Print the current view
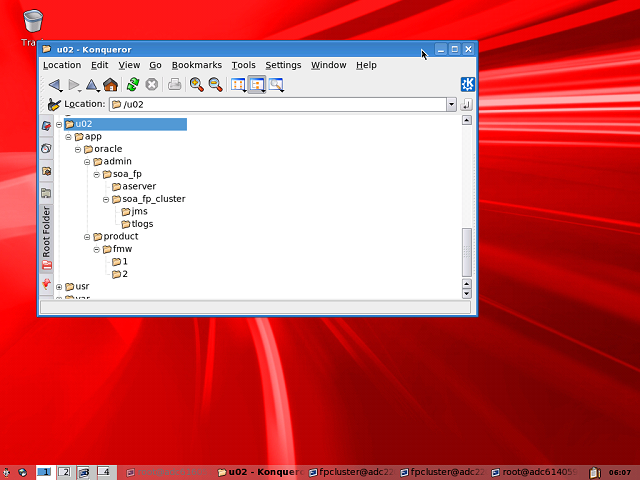 tap(174, 85)
